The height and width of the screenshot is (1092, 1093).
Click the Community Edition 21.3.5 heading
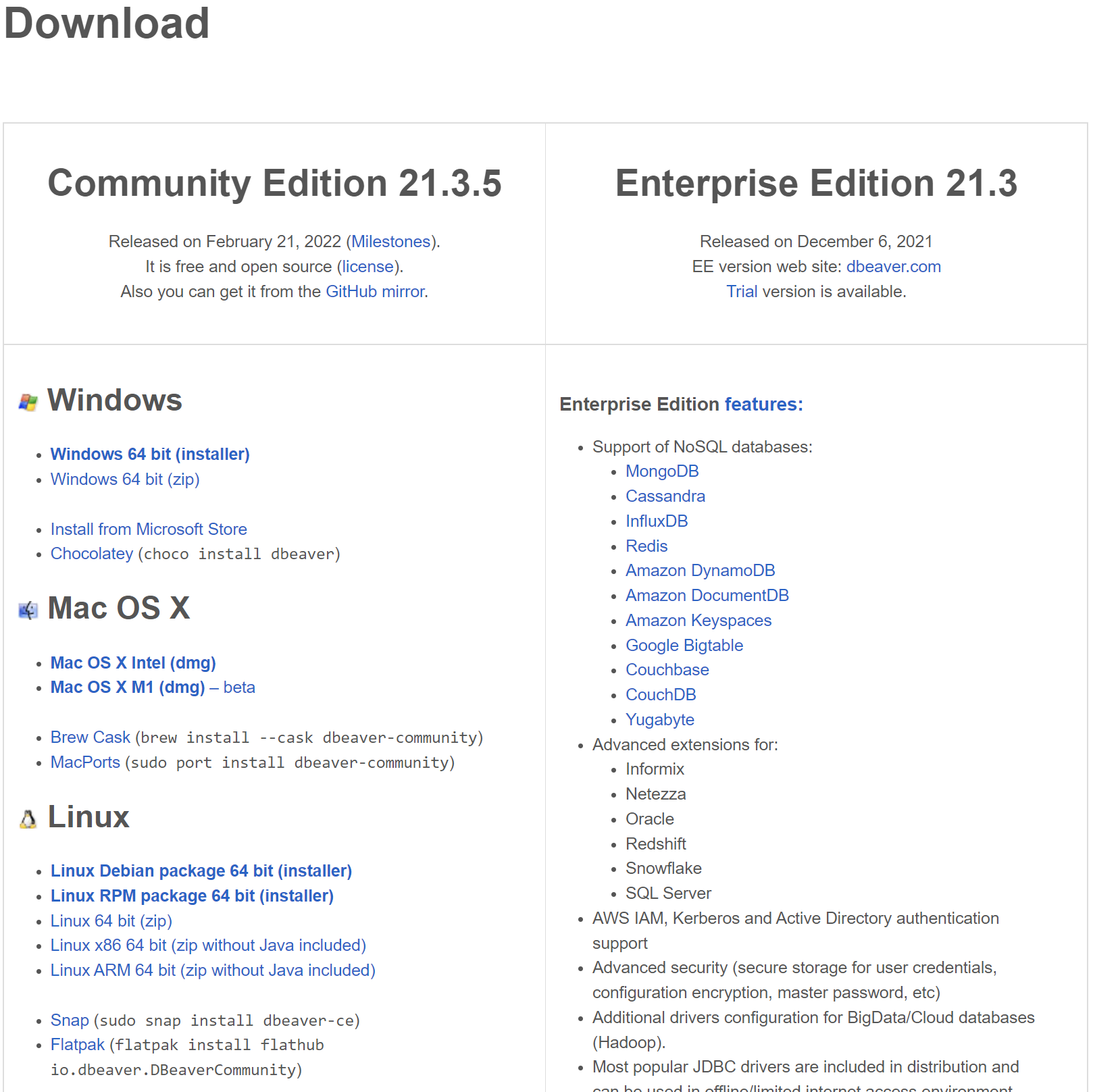click(x=275, y=183)
